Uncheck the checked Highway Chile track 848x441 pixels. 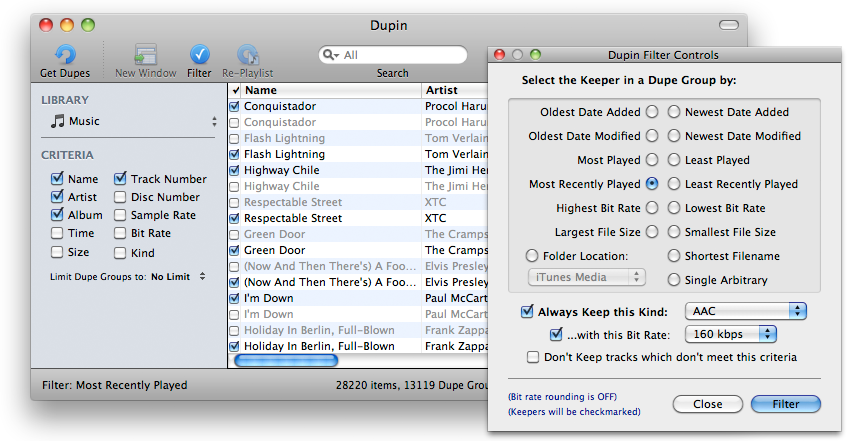tap(234, 170)
